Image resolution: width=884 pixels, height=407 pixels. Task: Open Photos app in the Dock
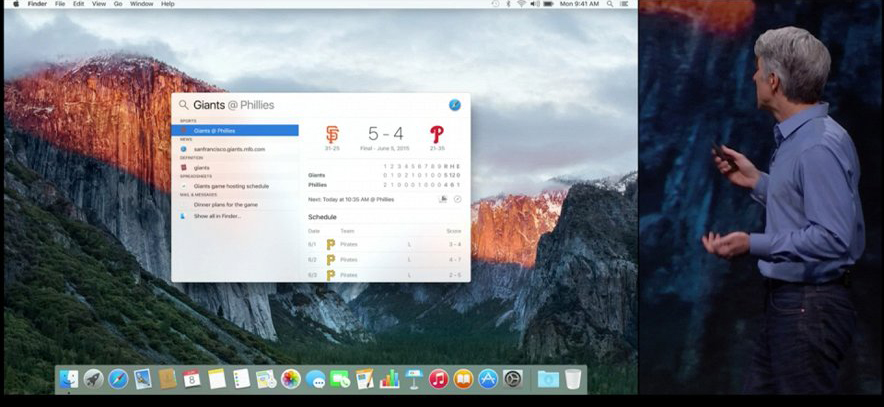click(x=291, y=379)
